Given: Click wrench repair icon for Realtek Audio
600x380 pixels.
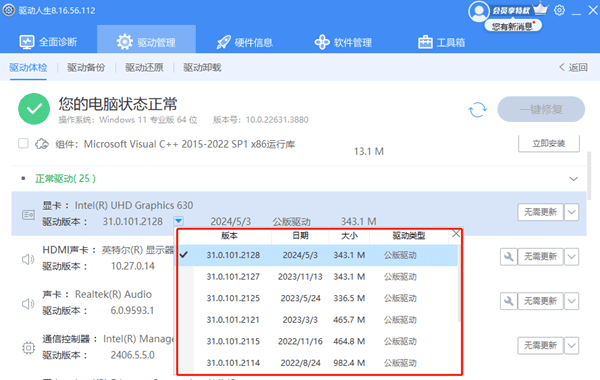Looking at the screenshot, I should (x=509, y=301).
